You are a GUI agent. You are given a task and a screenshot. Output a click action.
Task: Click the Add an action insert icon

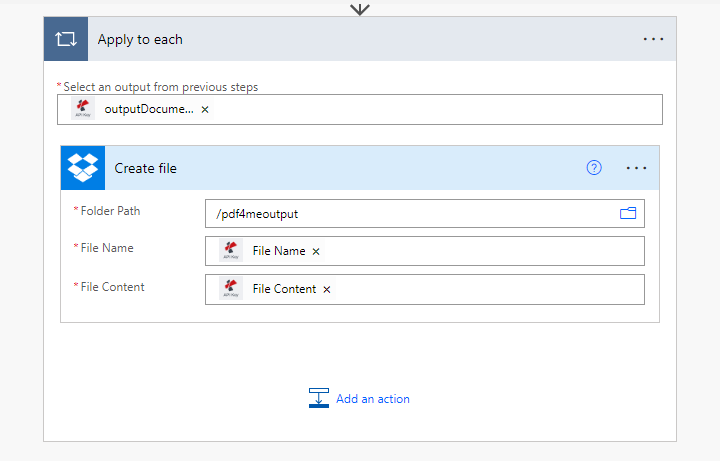pos(319,398)
